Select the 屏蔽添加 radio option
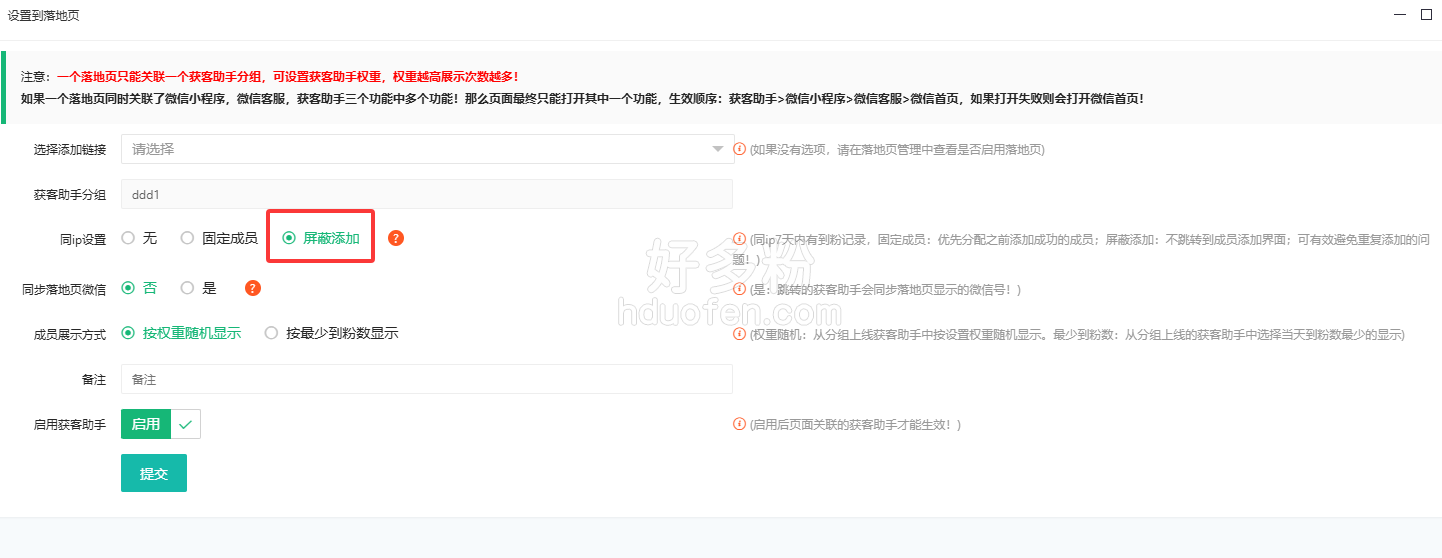 (289, 238)
